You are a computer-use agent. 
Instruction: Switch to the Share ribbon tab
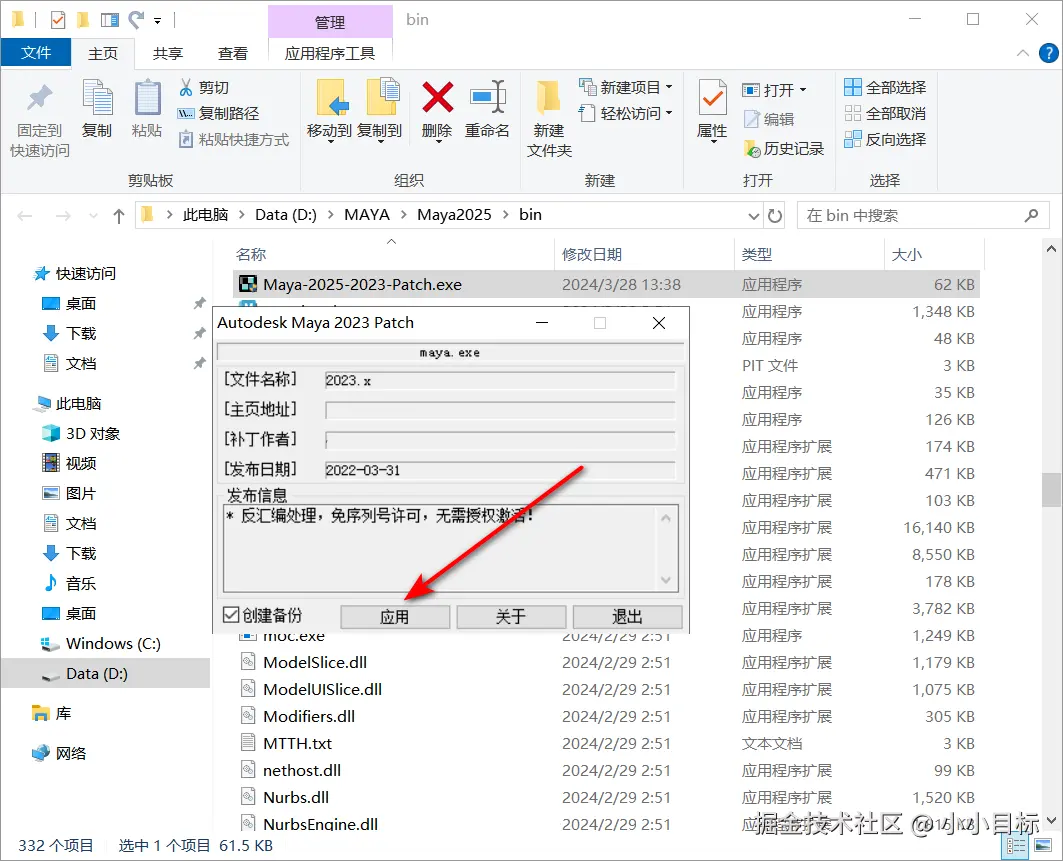click(167, 54)
